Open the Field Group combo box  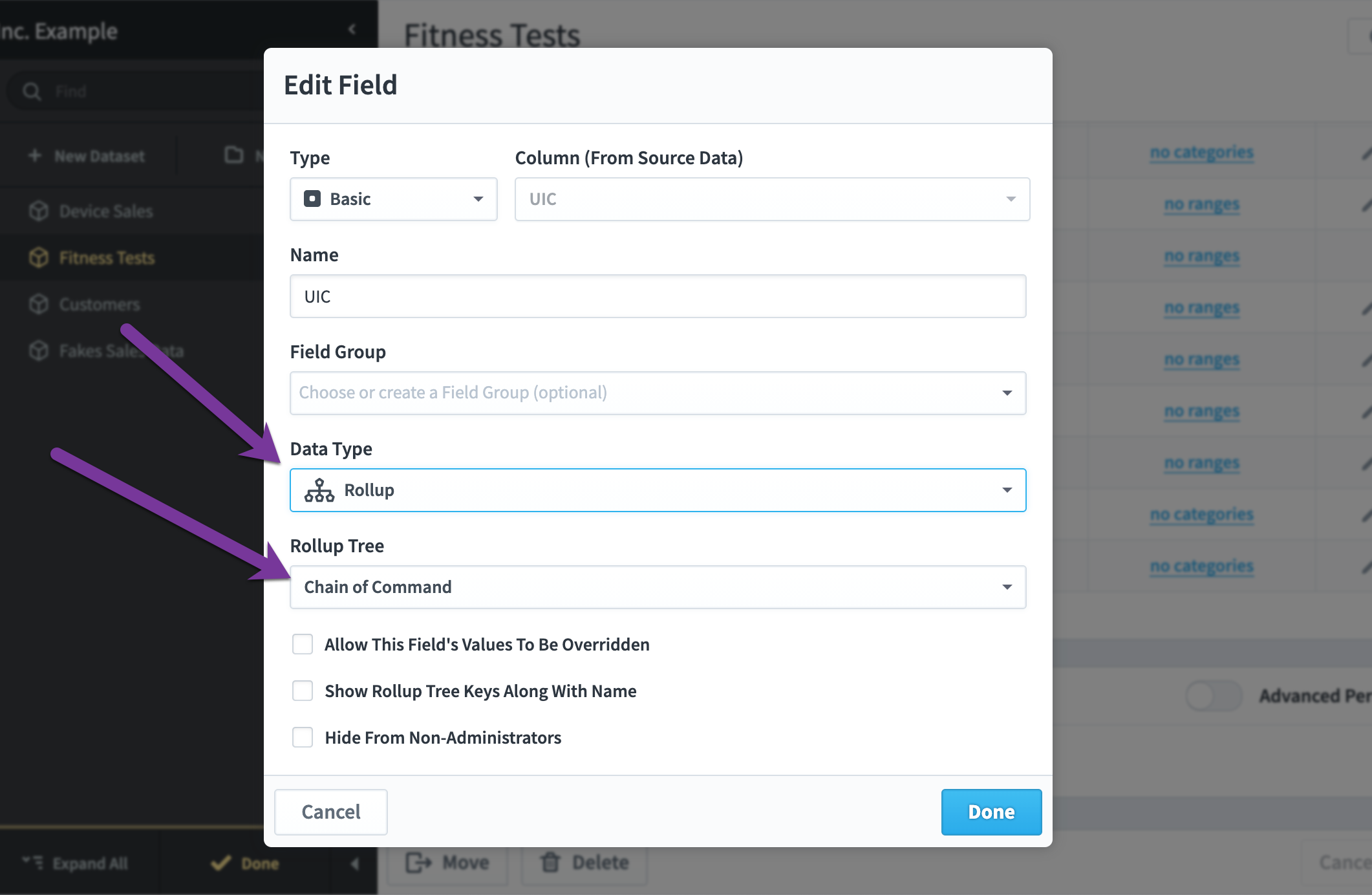(x=658, y=393)
